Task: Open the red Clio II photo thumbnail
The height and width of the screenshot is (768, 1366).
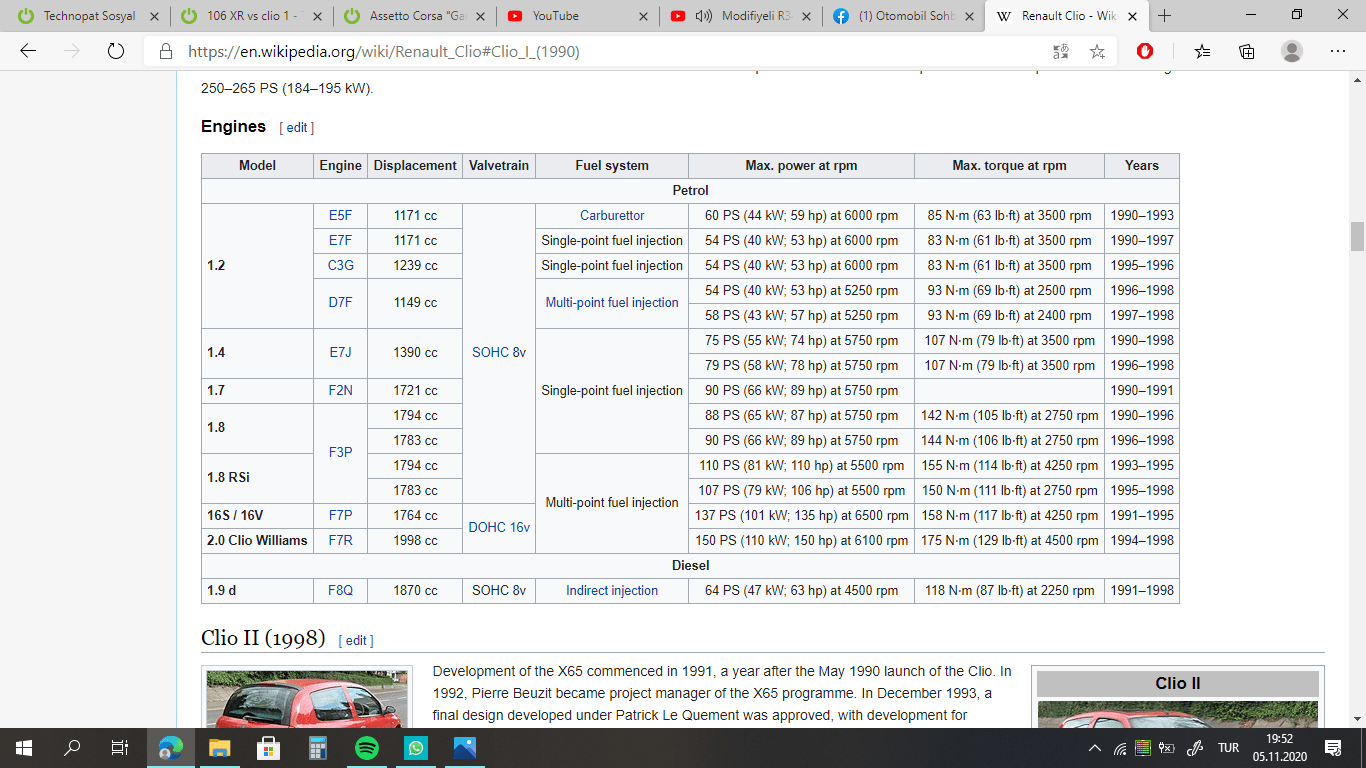Action: (x=305, y=699)
